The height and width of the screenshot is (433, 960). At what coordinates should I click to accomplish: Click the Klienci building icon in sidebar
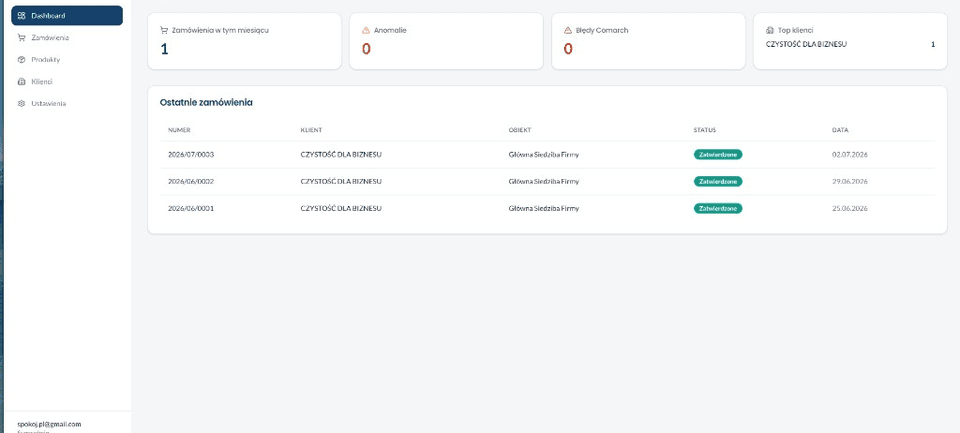tap(21, 81)
